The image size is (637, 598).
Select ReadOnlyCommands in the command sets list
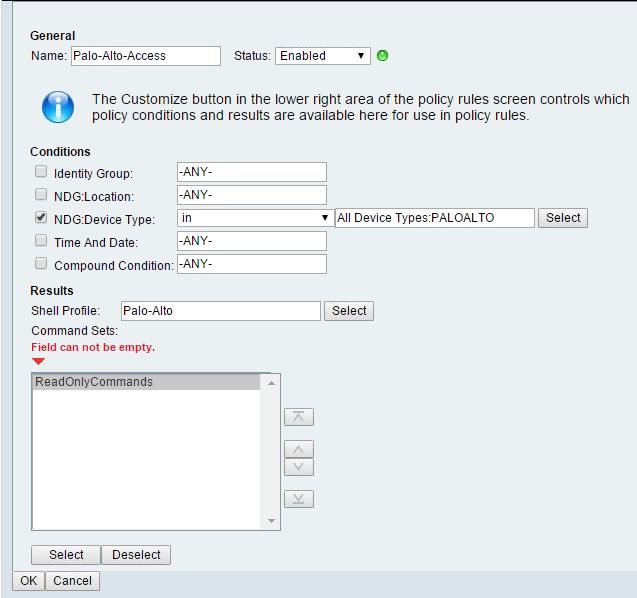[146, 382]
